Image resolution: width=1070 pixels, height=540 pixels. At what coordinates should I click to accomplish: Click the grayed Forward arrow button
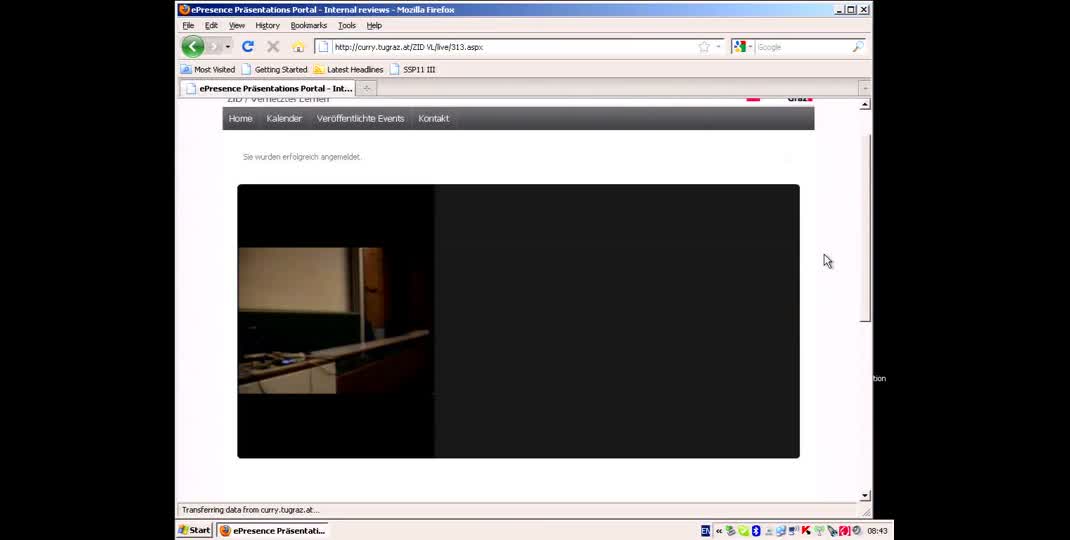point(213,46)
